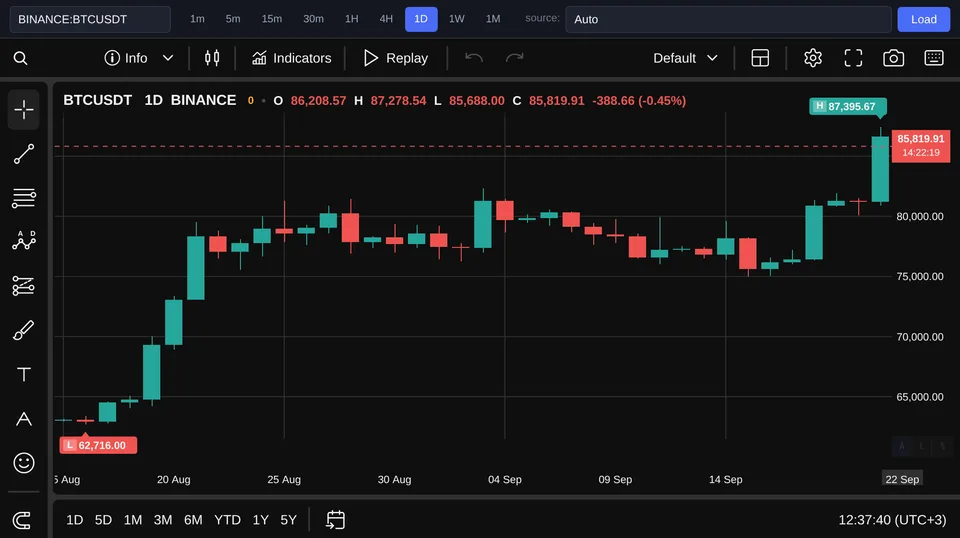This screenshot has height=538, width=960.
Task: Switch to the 5m timeframe
Action: 233,19
